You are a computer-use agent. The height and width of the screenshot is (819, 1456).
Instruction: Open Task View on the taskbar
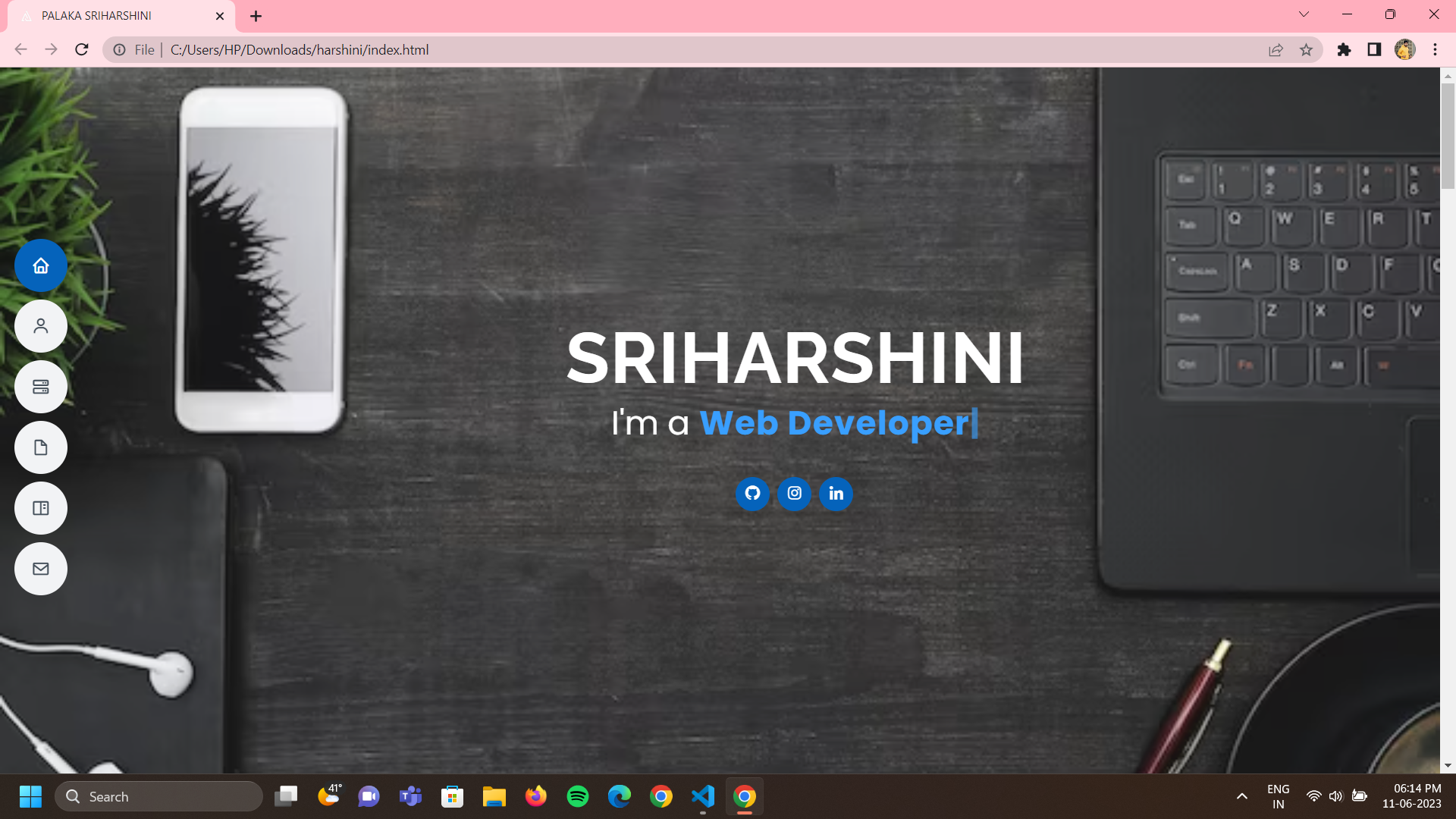point(286,796)
